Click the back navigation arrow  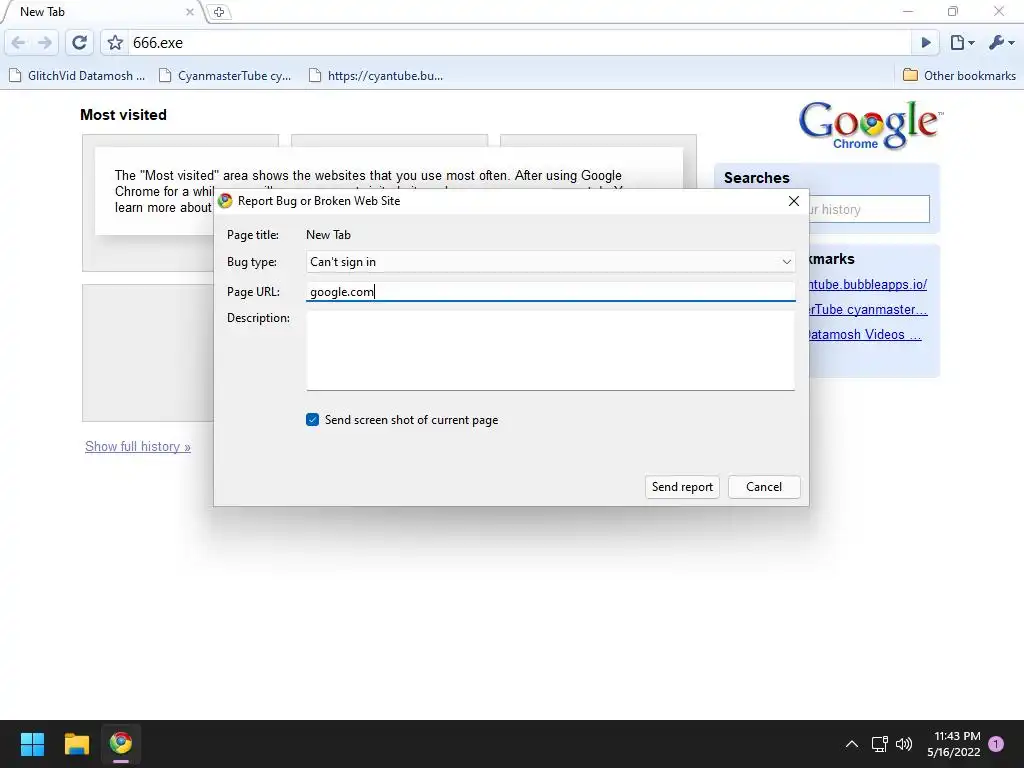pyautogui.click(x=18, y=42)
